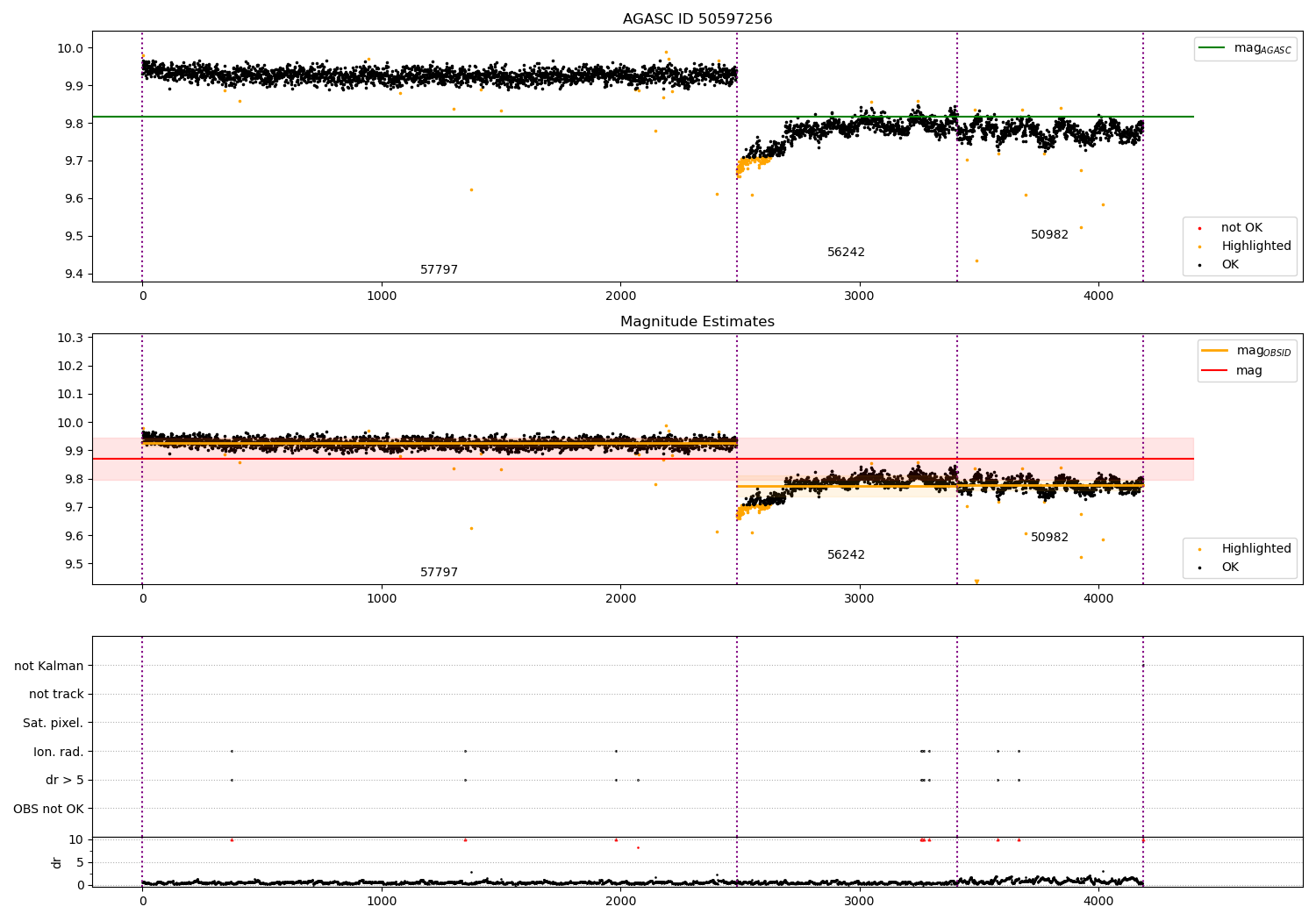The image size is (1316, 921).
Task: Click the 10.0 y-tick in the AGASC ID plot
Action: point(72,48)
